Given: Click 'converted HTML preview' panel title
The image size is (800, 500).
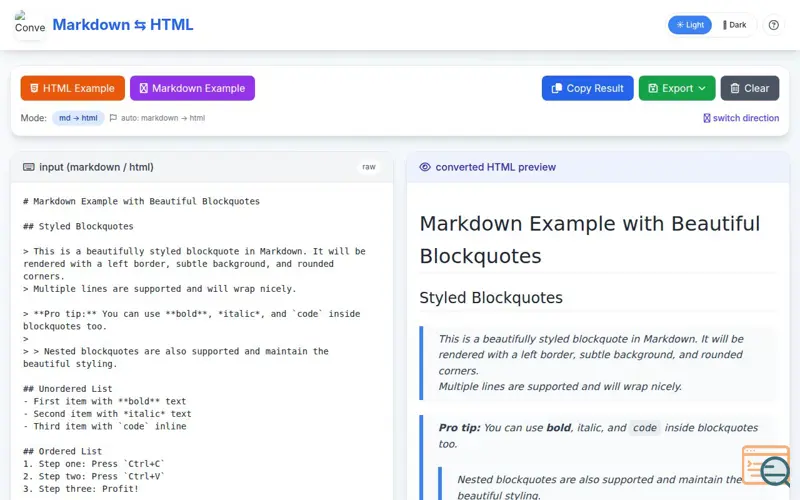Looking at the screenshot, I should (495, 167).
